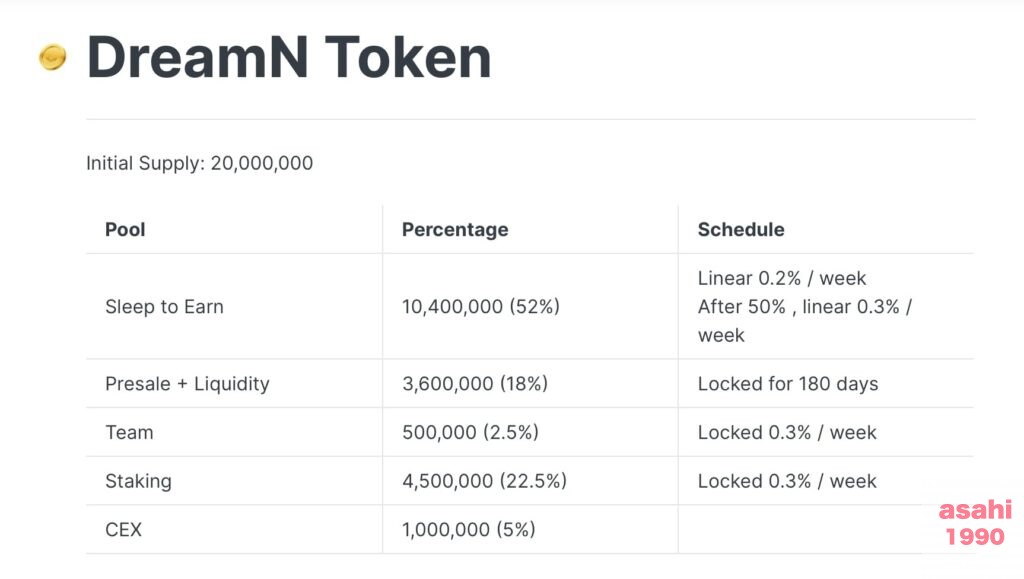Click the pink asahi 1990 watermark
This screenshot has height=579, width=1024.
point(976,523)
